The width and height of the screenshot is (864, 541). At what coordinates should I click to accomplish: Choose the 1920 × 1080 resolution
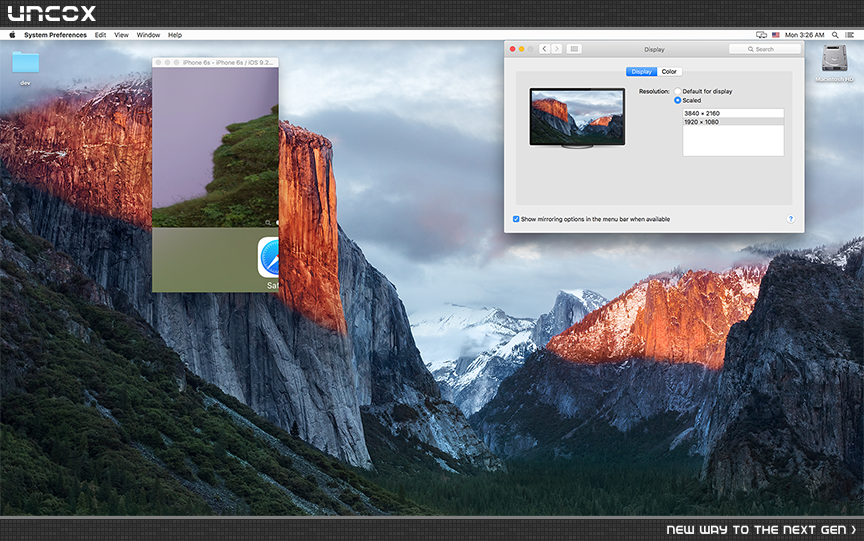point(733,122)
